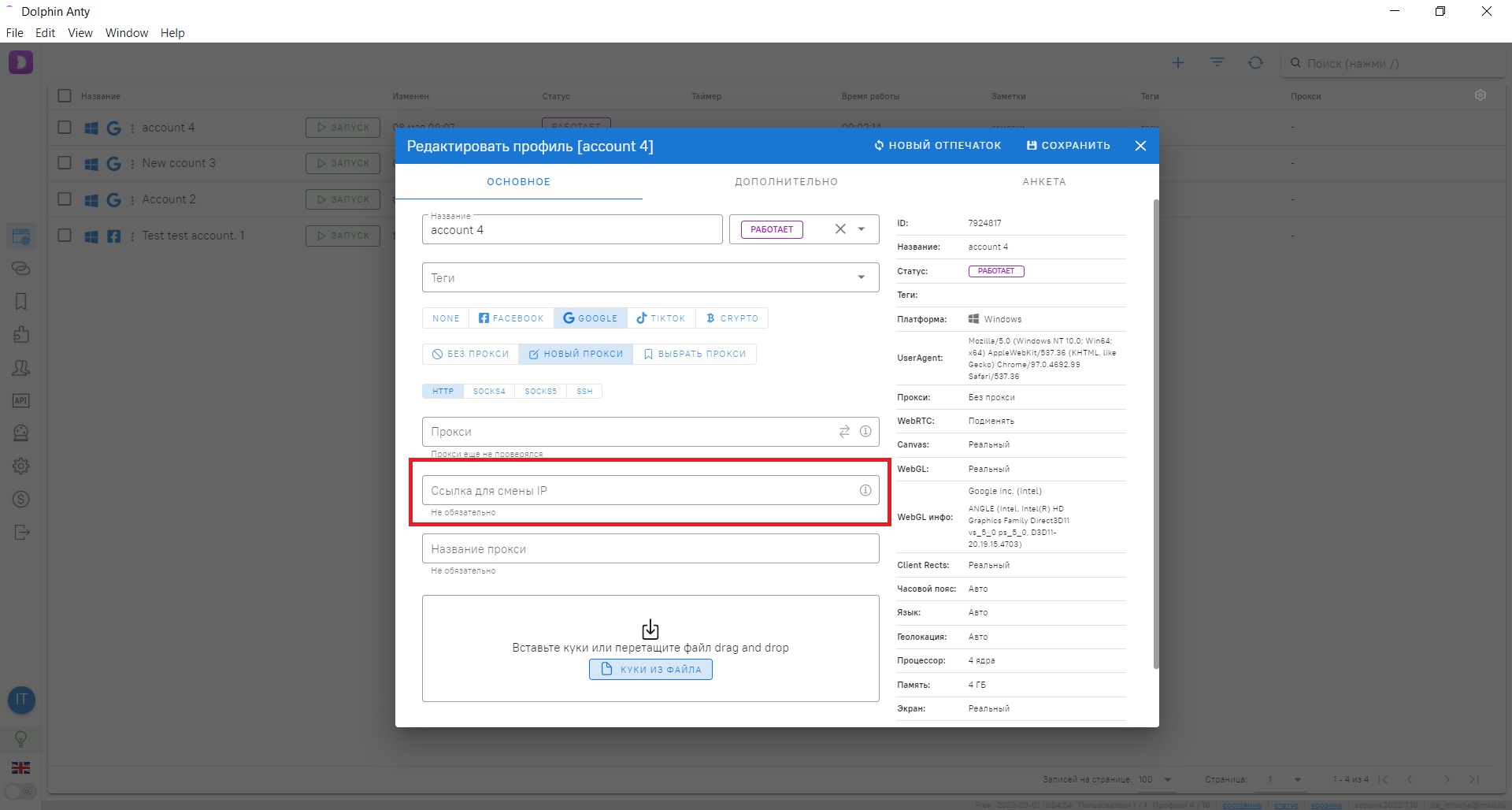Click the add profile plus icon
The height and width of the screenshot is (810, 1512).
1178,63
